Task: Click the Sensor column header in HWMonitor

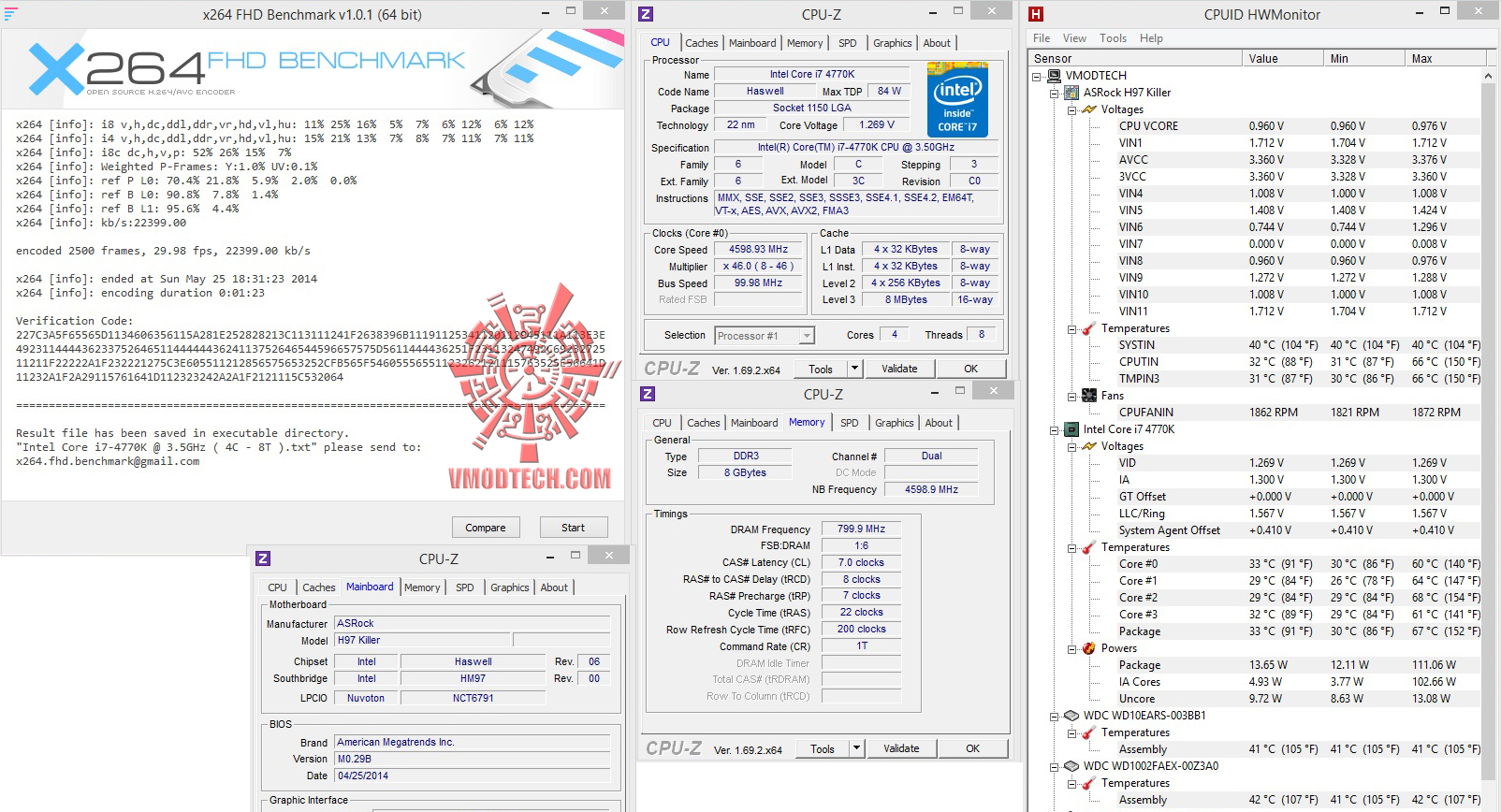Action: coord(1135,58)
